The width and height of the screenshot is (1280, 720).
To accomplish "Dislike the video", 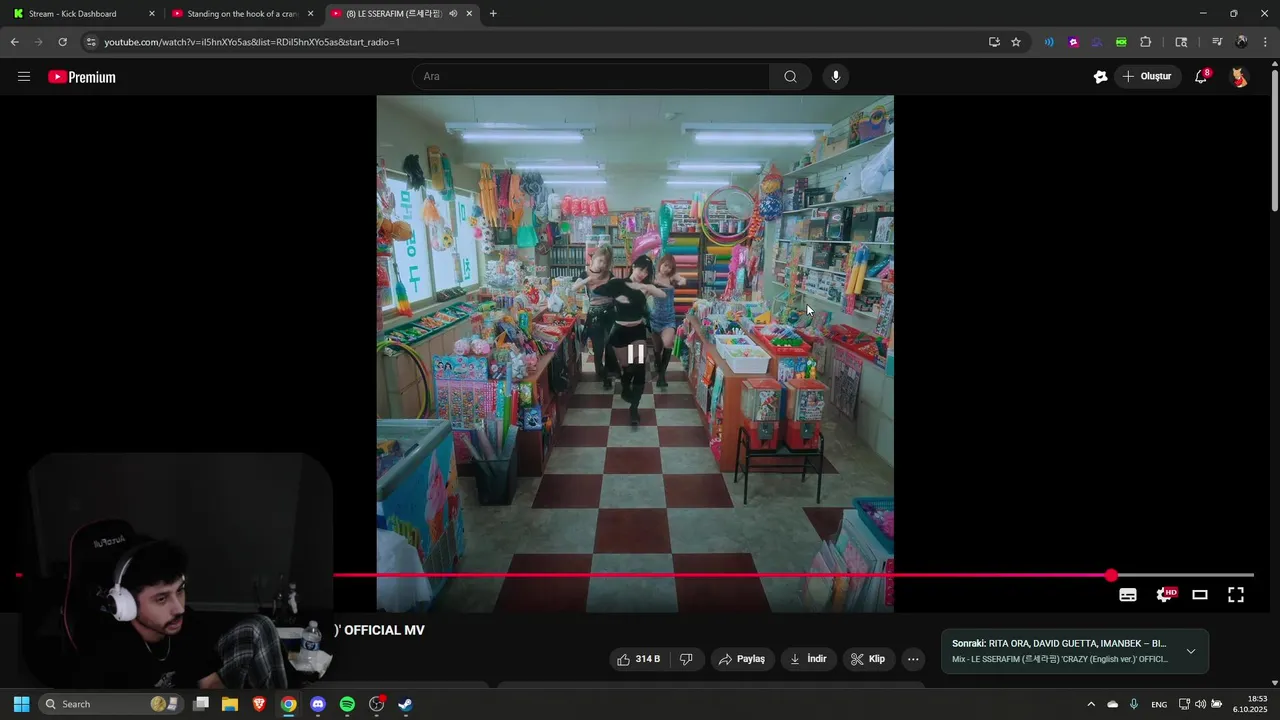I will tap(686, 659).
